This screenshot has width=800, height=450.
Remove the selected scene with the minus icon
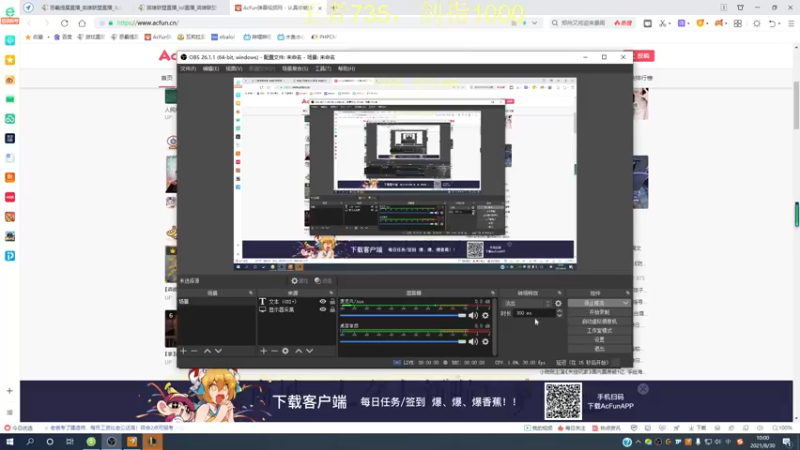coord(194,351)
